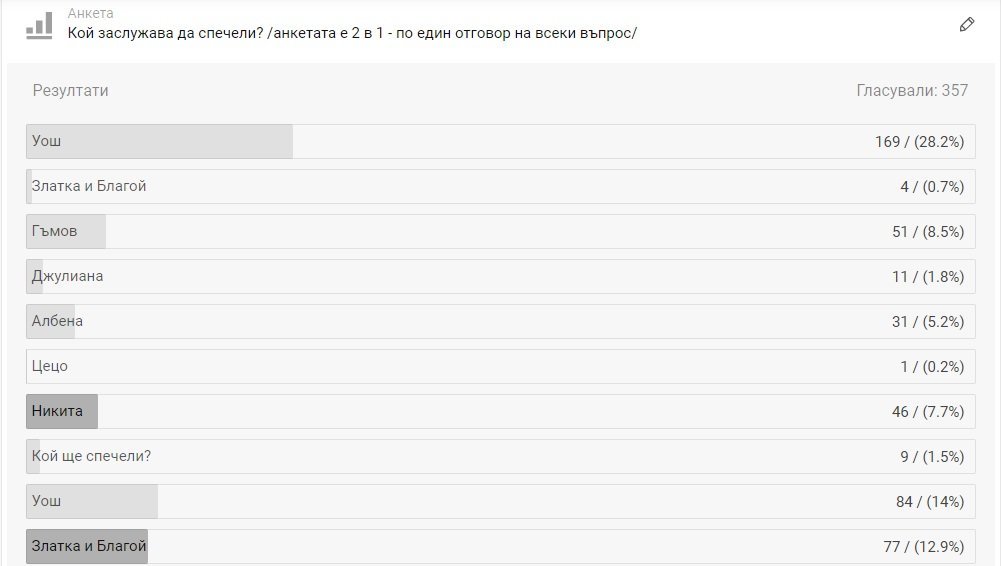Click the Резултати heading

tap(70, 90)
